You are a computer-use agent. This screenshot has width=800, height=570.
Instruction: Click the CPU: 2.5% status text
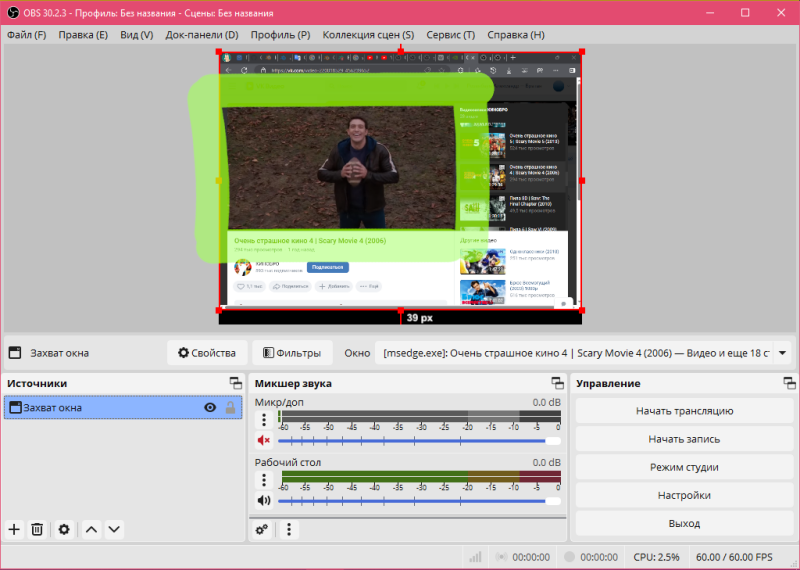[x=656, y=557]
